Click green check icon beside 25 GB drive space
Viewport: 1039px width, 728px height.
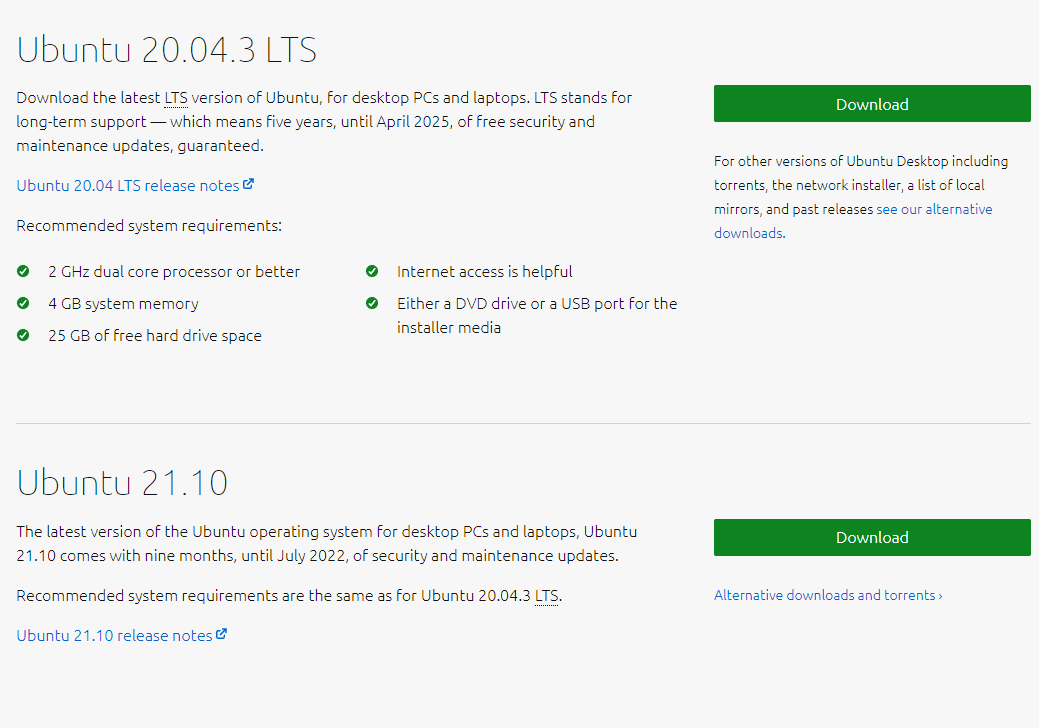coord(23,335)
